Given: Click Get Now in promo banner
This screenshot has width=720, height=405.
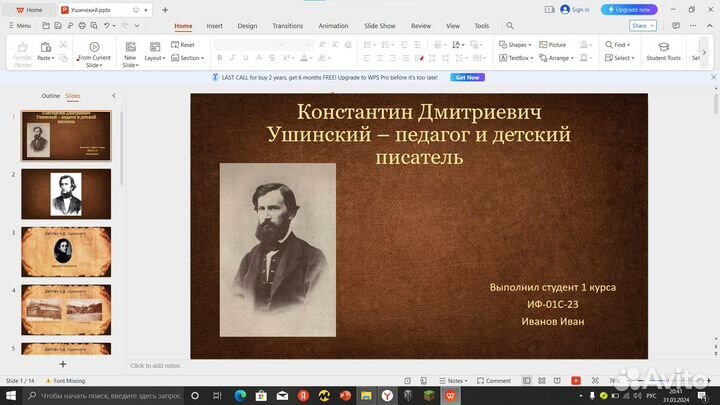Looking at the screenshot, I should point(467,77).
